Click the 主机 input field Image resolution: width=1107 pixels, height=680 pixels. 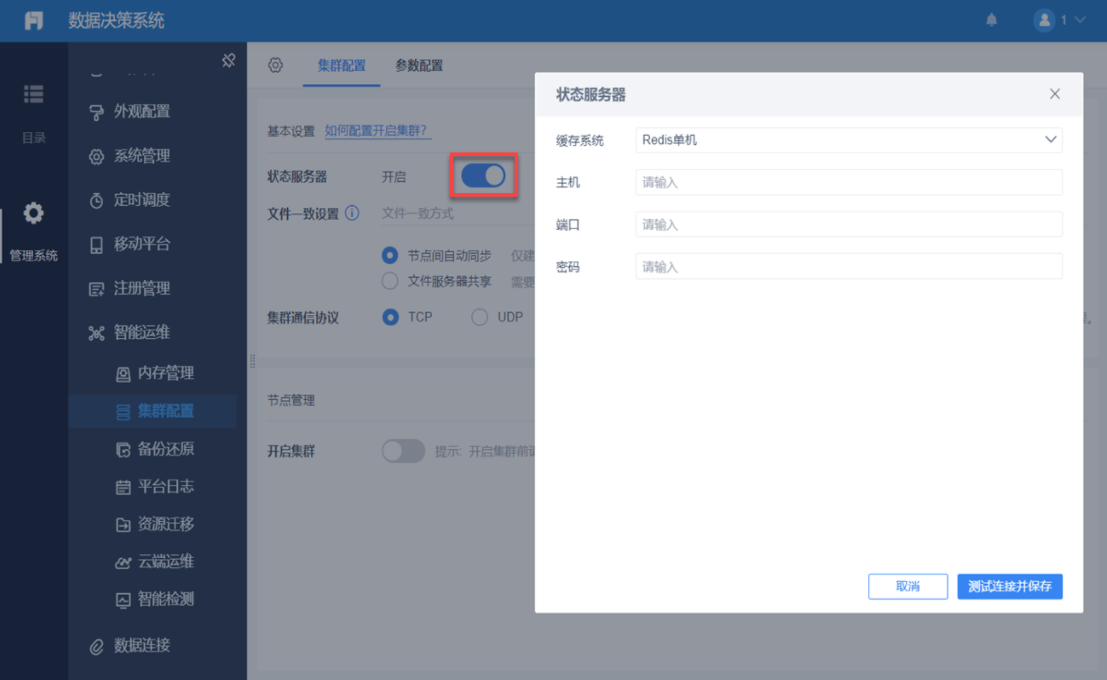849,182
